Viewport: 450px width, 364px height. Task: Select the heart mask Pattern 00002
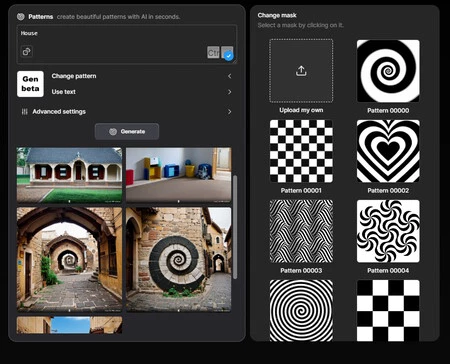click(x=388, y=151)
